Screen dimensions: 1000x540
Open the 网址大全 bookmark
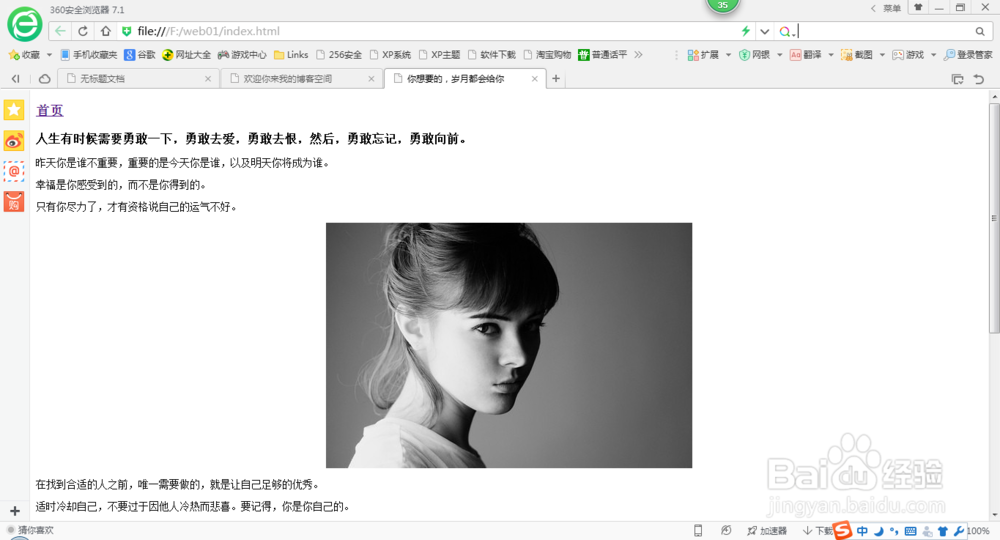tap(186, 55)
